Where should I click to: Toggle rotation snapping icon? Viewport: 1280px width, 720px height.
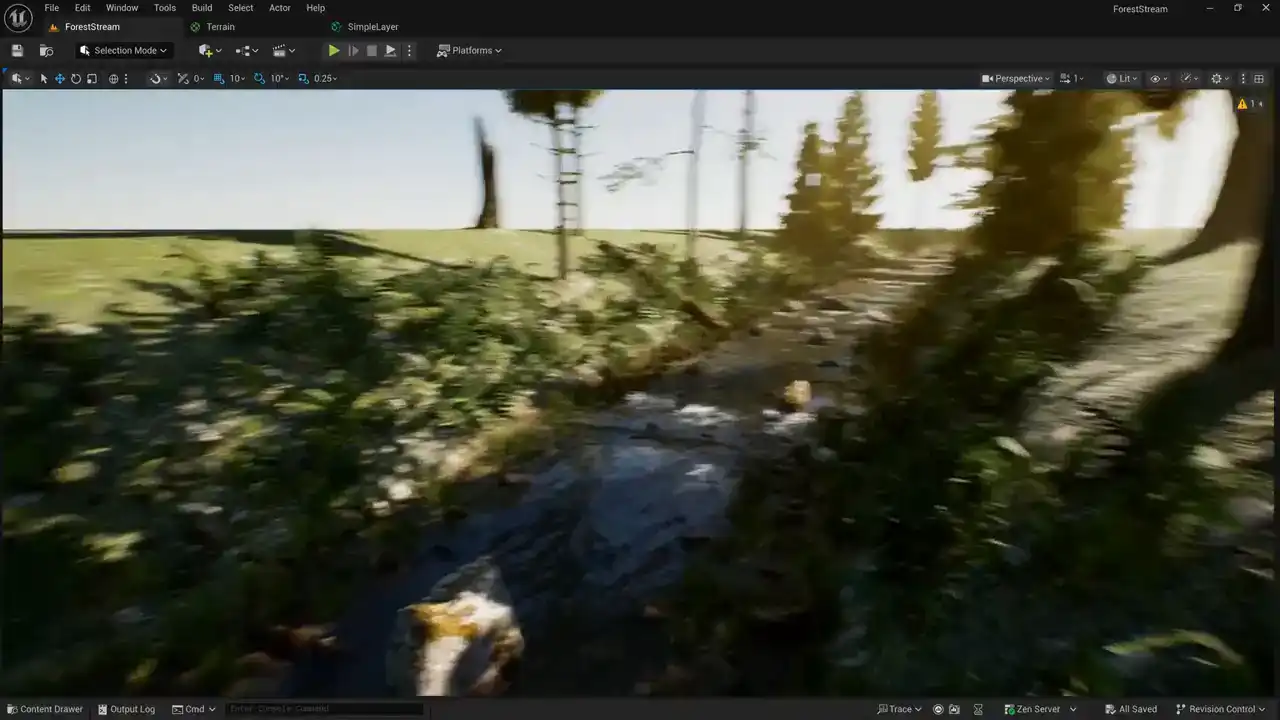pos(260,78)
